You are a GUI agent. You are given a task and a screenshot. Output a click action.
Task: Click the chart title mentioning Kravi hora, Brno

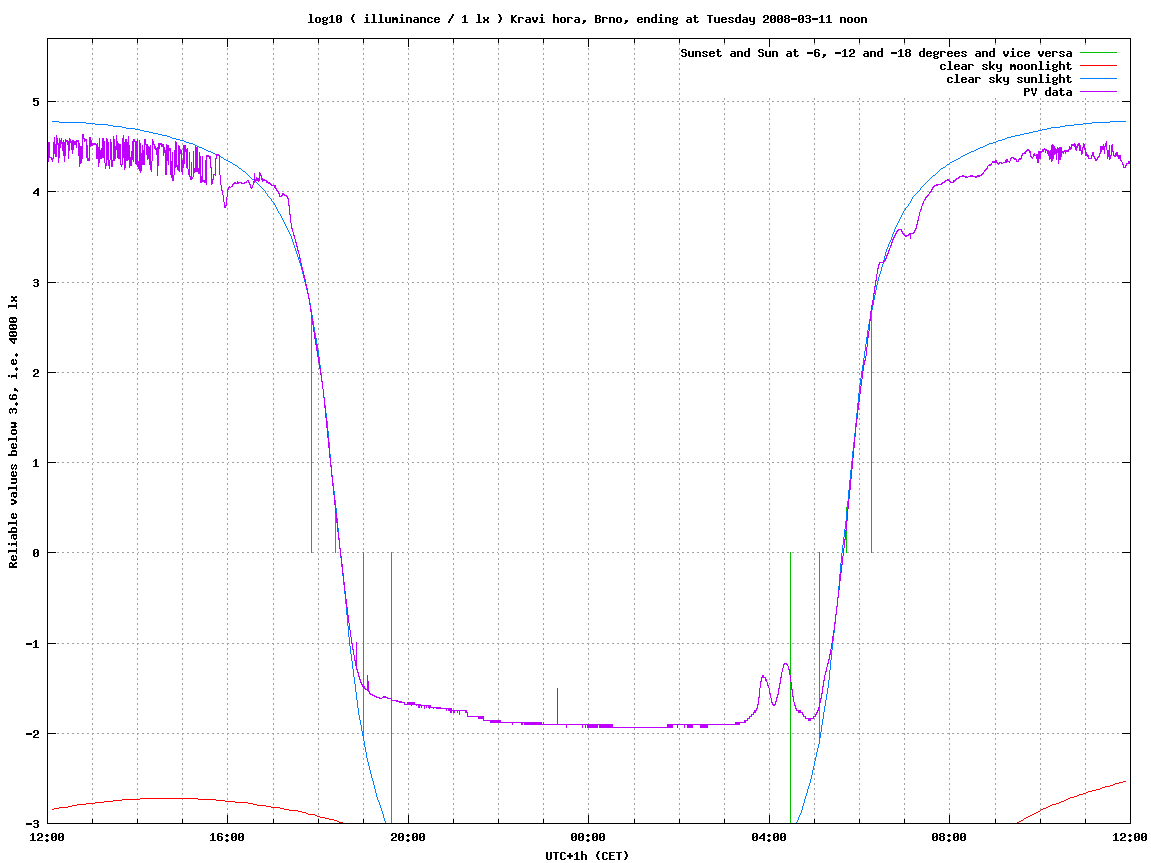[587, 19]
